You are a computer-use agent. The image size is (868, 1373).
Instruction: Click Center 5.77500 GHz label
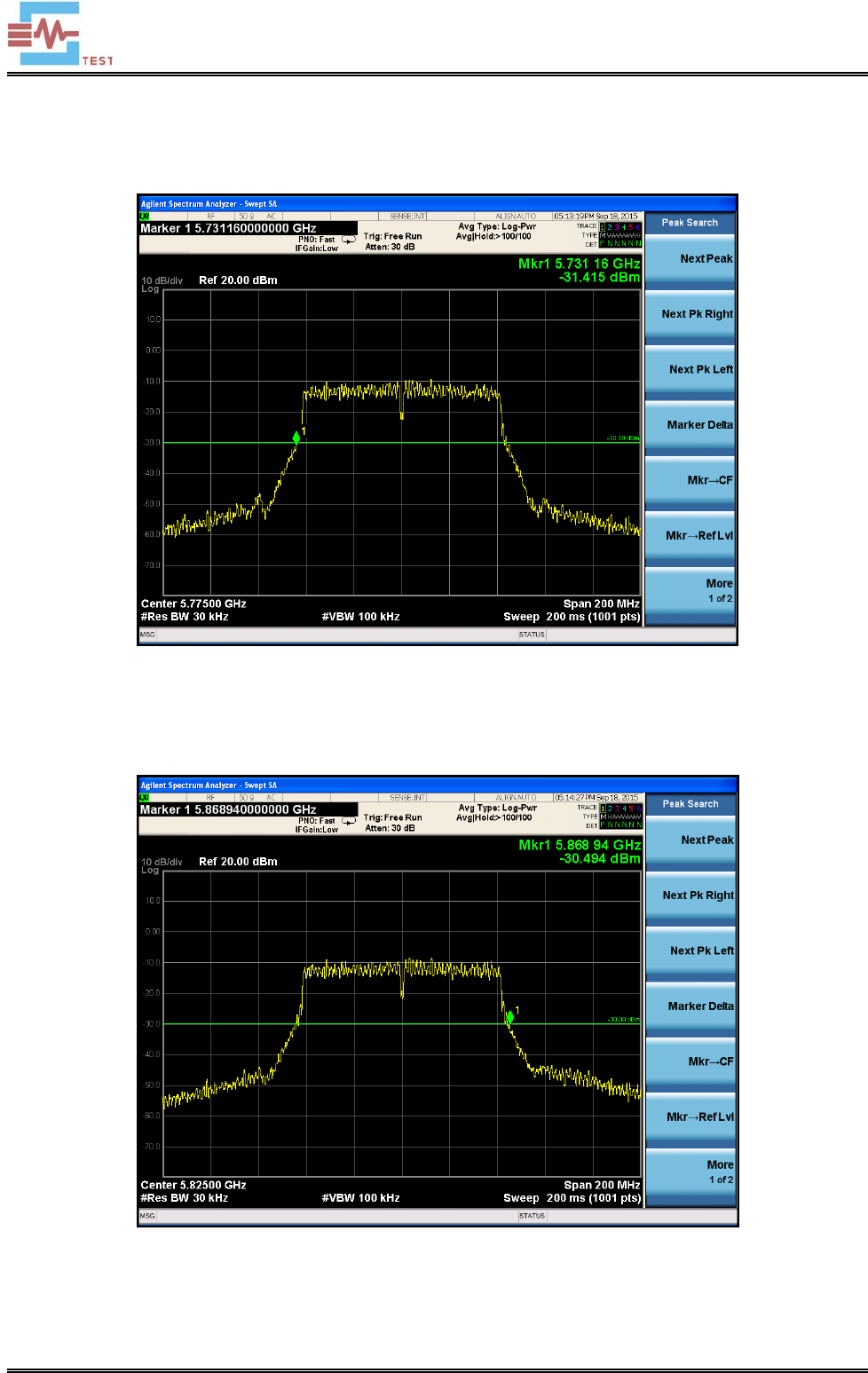click(193, 604)
